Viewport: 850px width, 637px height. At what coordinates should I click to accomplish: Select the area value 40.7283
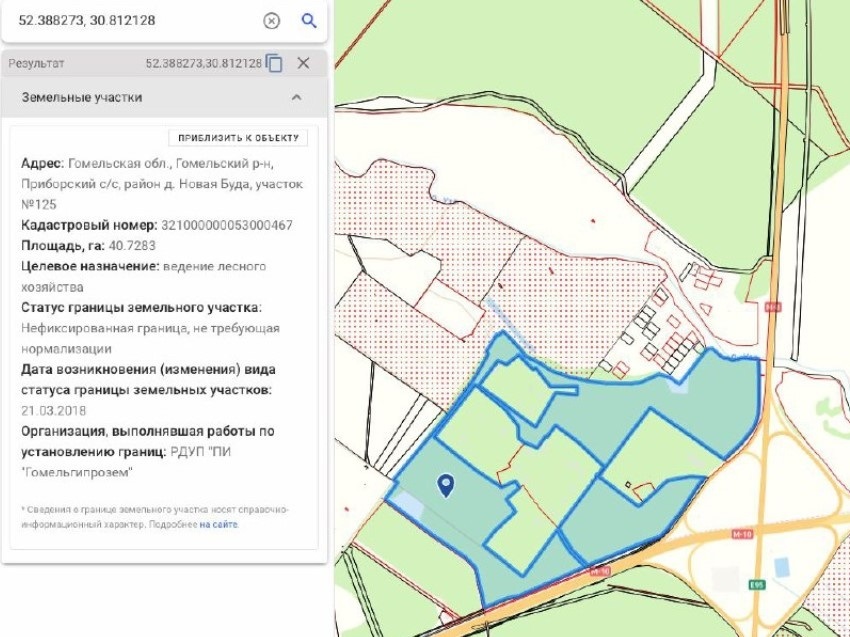[132, 246]
